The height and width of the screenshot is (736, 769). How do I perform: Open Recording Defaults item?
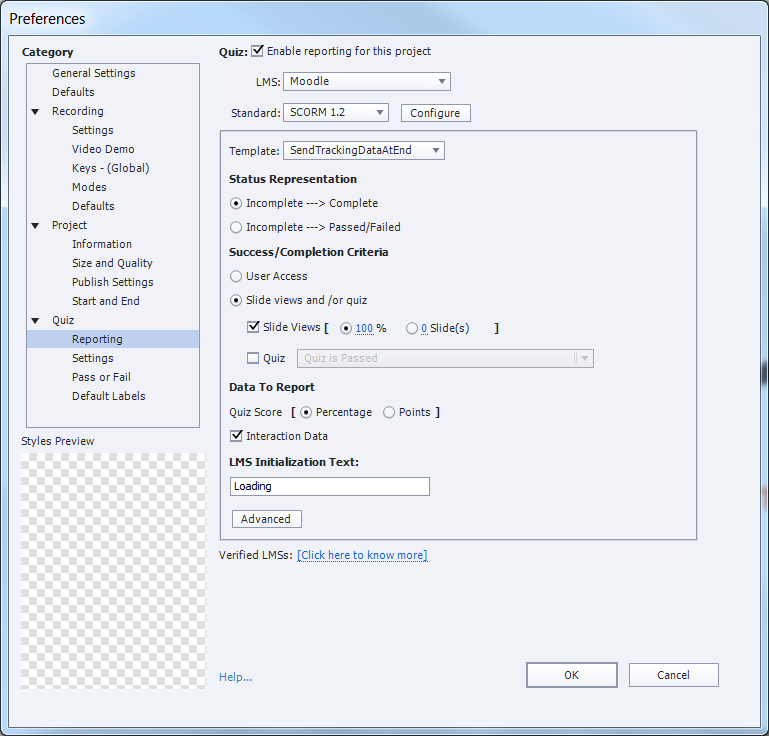tap(93, 206)
